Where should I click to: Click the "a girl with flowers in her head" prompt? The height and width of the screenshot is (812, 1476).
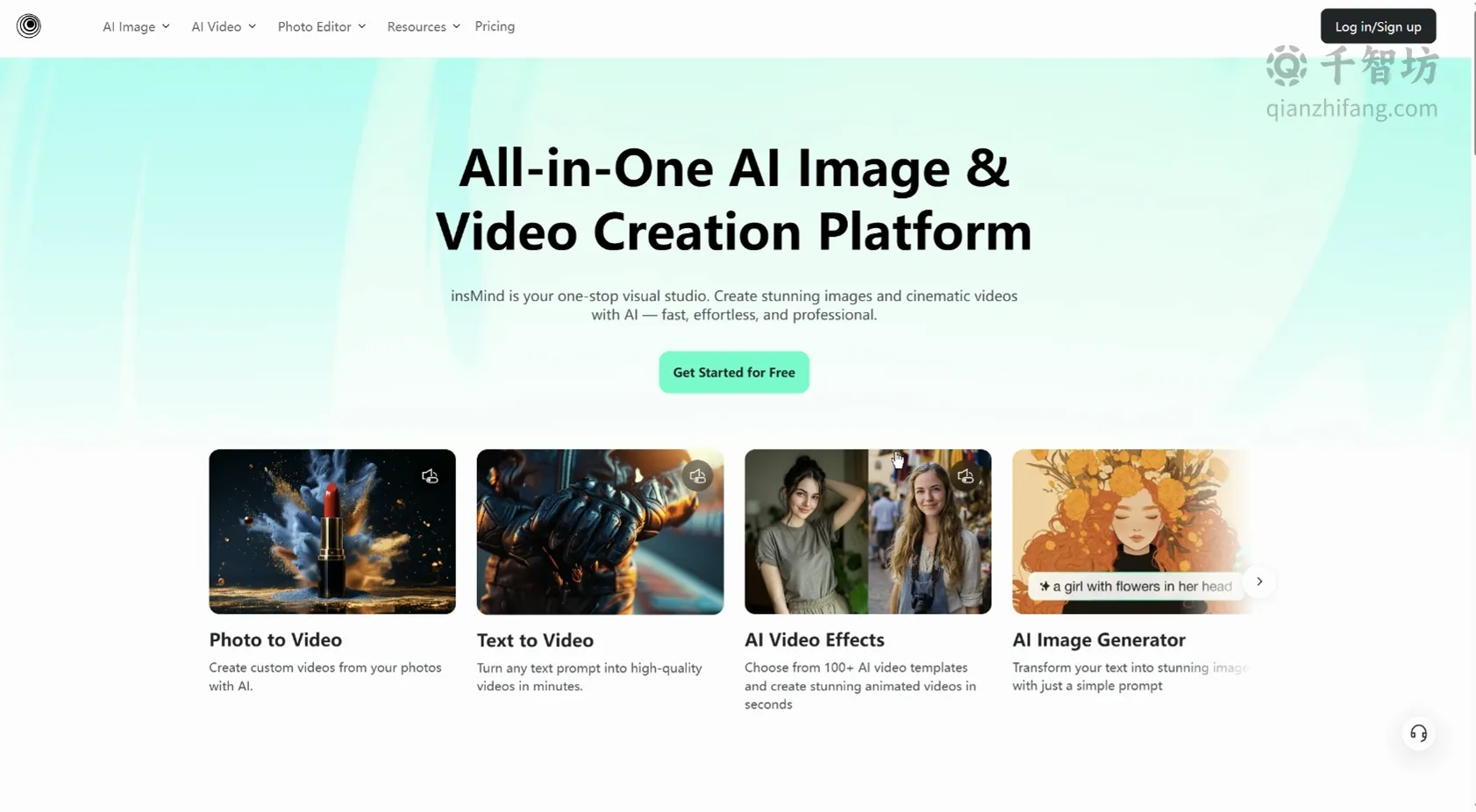click(x=1136, y=586)
